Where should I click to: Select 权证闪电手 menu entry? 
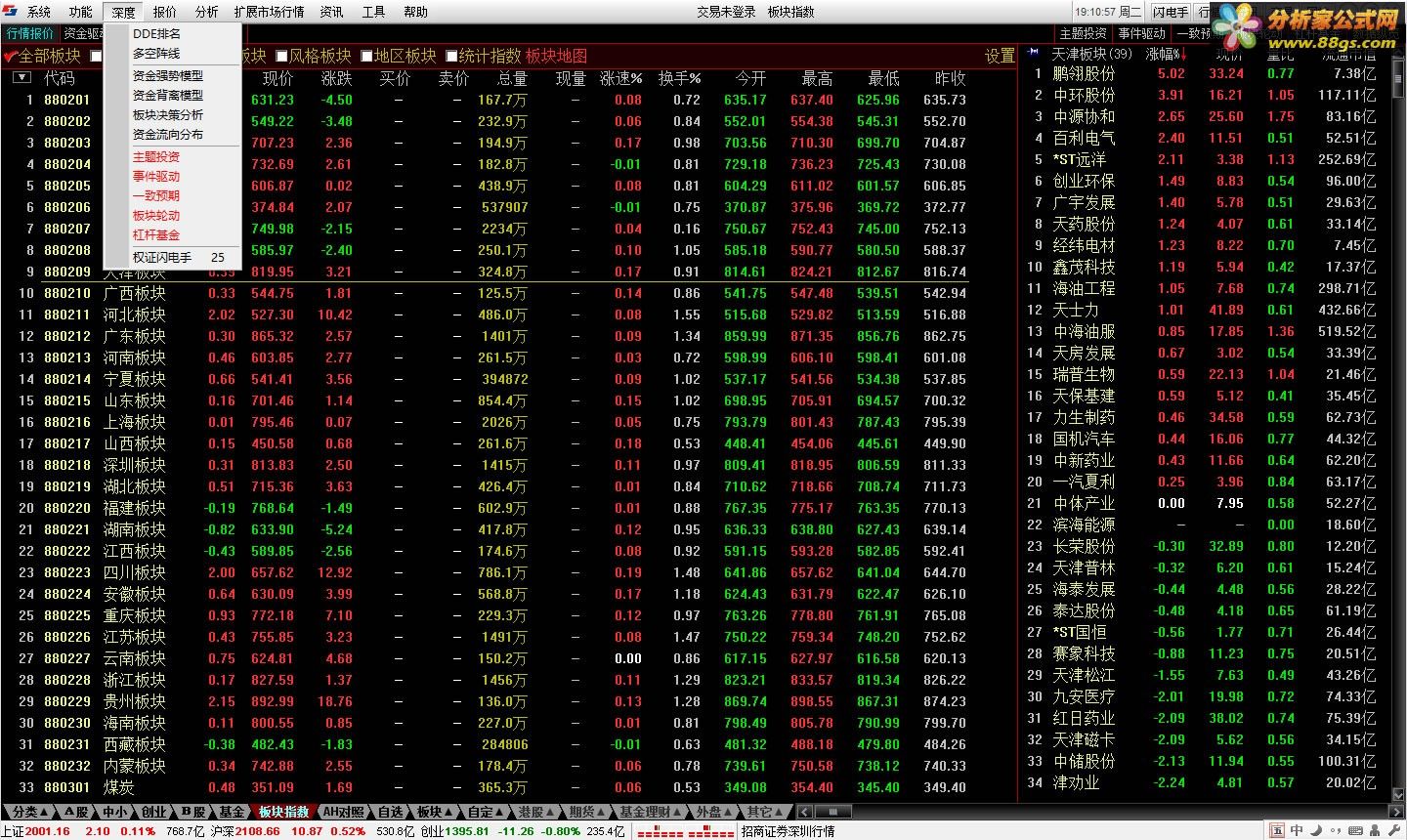click(x=172, y=257)
